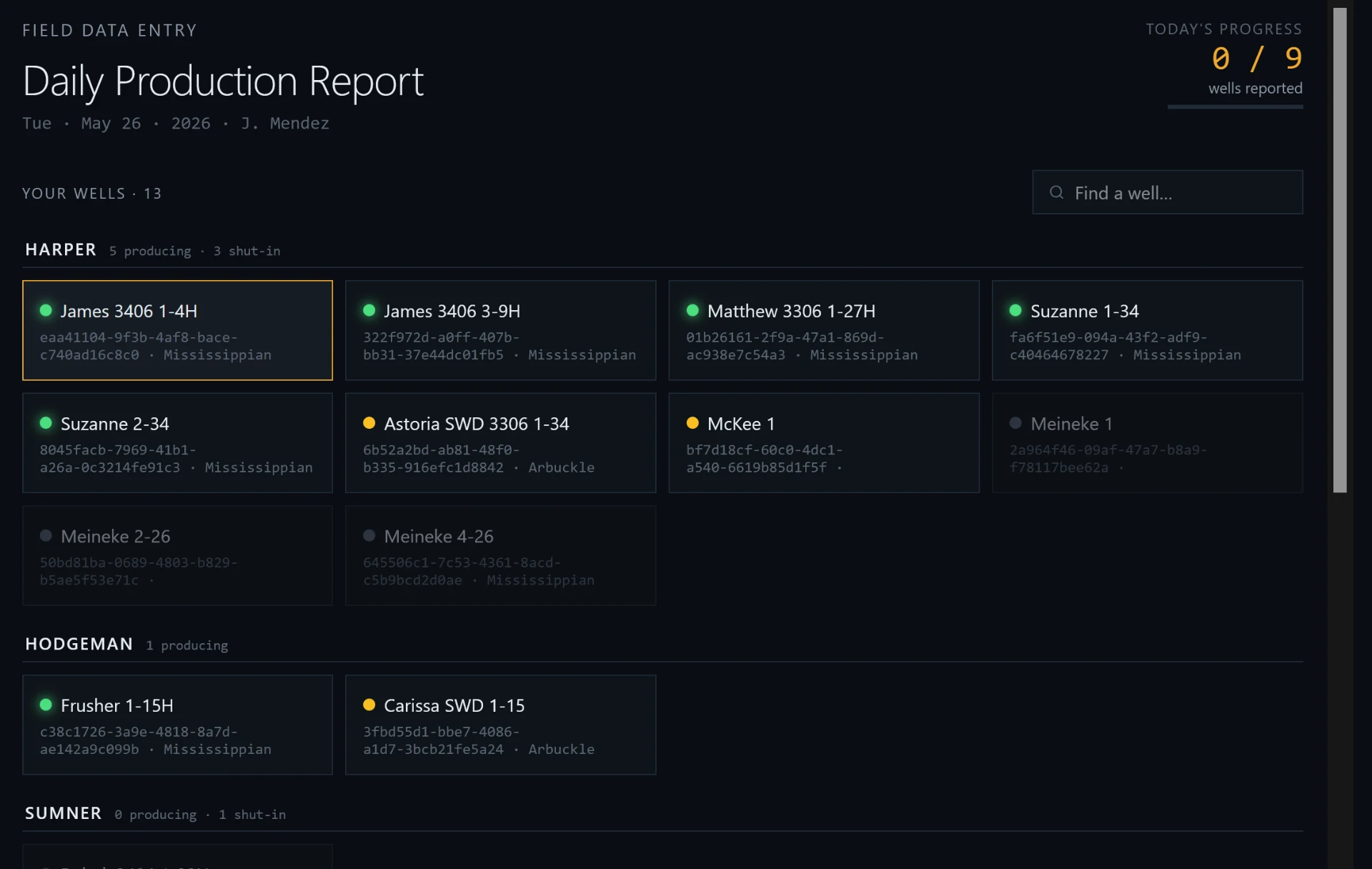Click yellow status dot on Carissa SWD 1-15

pos(369,705)
